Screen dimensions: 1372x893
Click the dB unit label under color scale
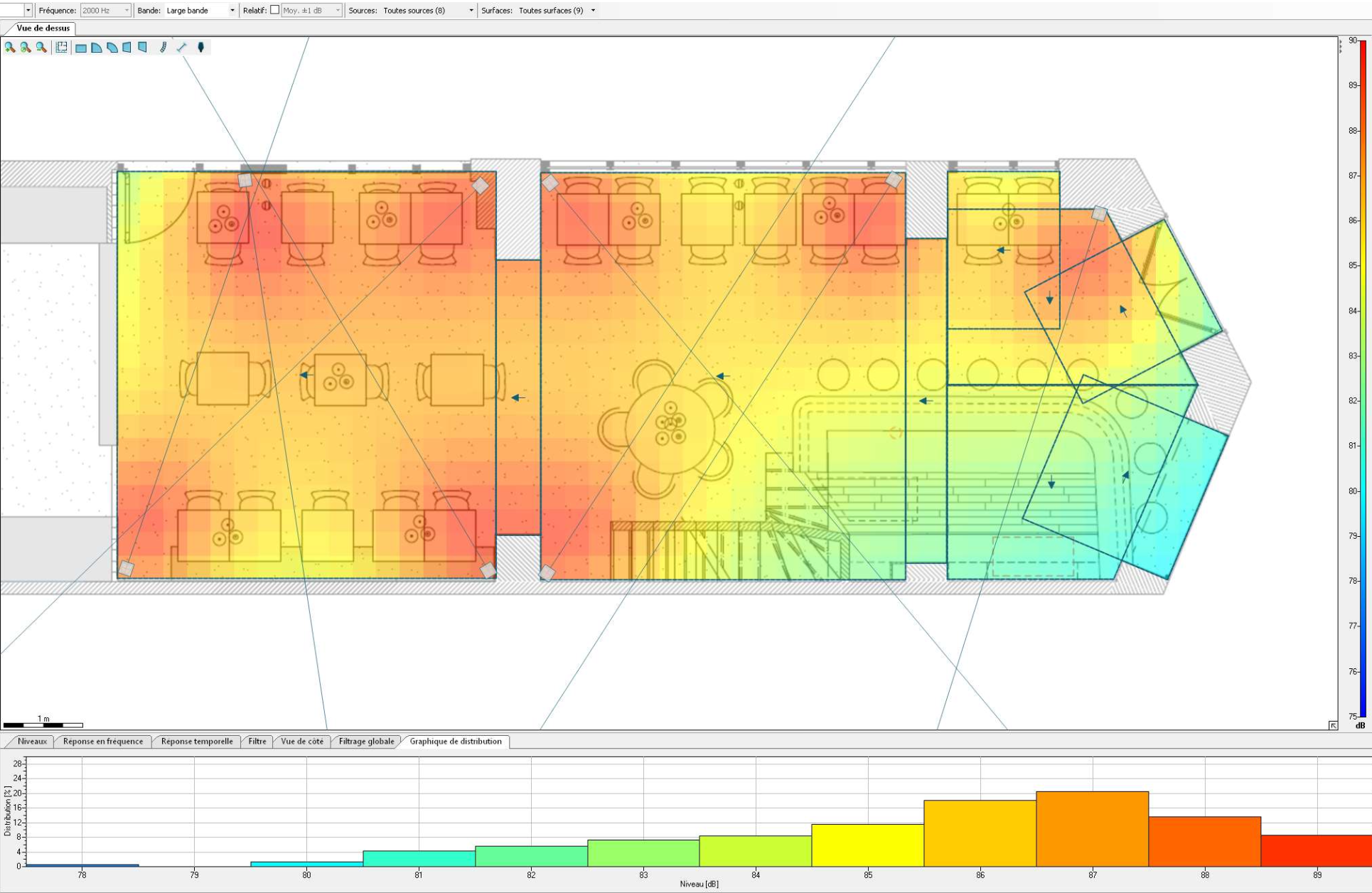pos(1360,726)
